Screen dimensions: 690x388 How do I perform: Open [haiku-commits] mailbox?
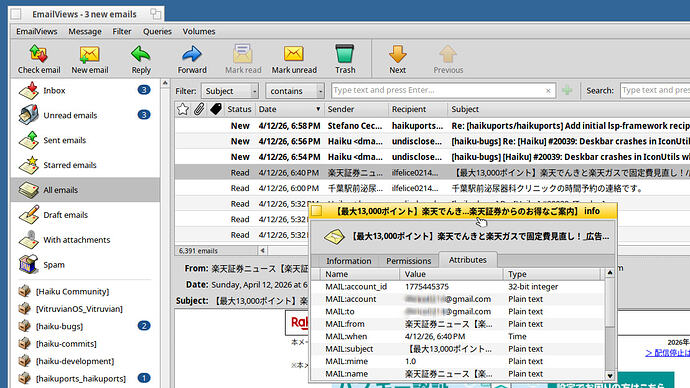point(85,344)
